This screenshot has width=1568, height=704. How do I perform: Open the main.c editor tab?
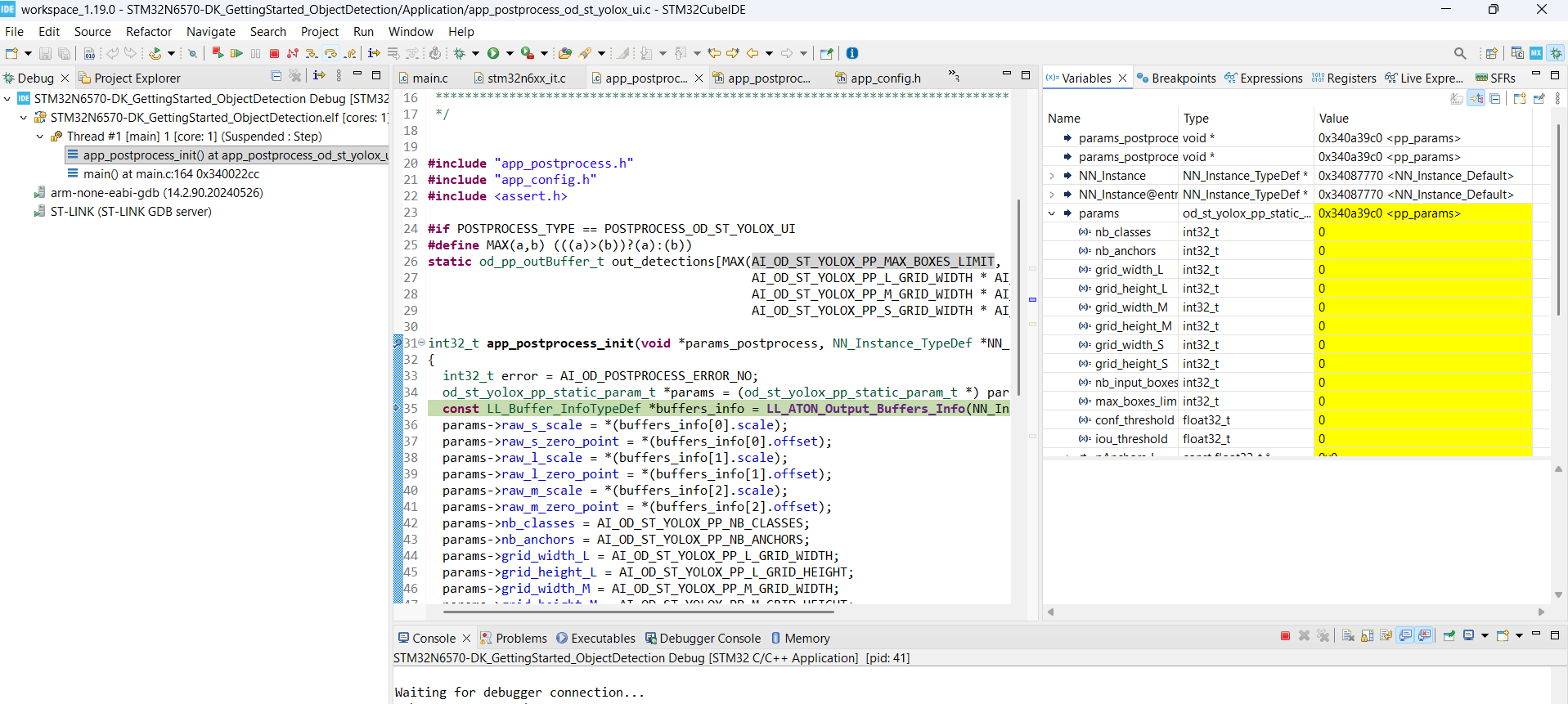coord(429,78)
